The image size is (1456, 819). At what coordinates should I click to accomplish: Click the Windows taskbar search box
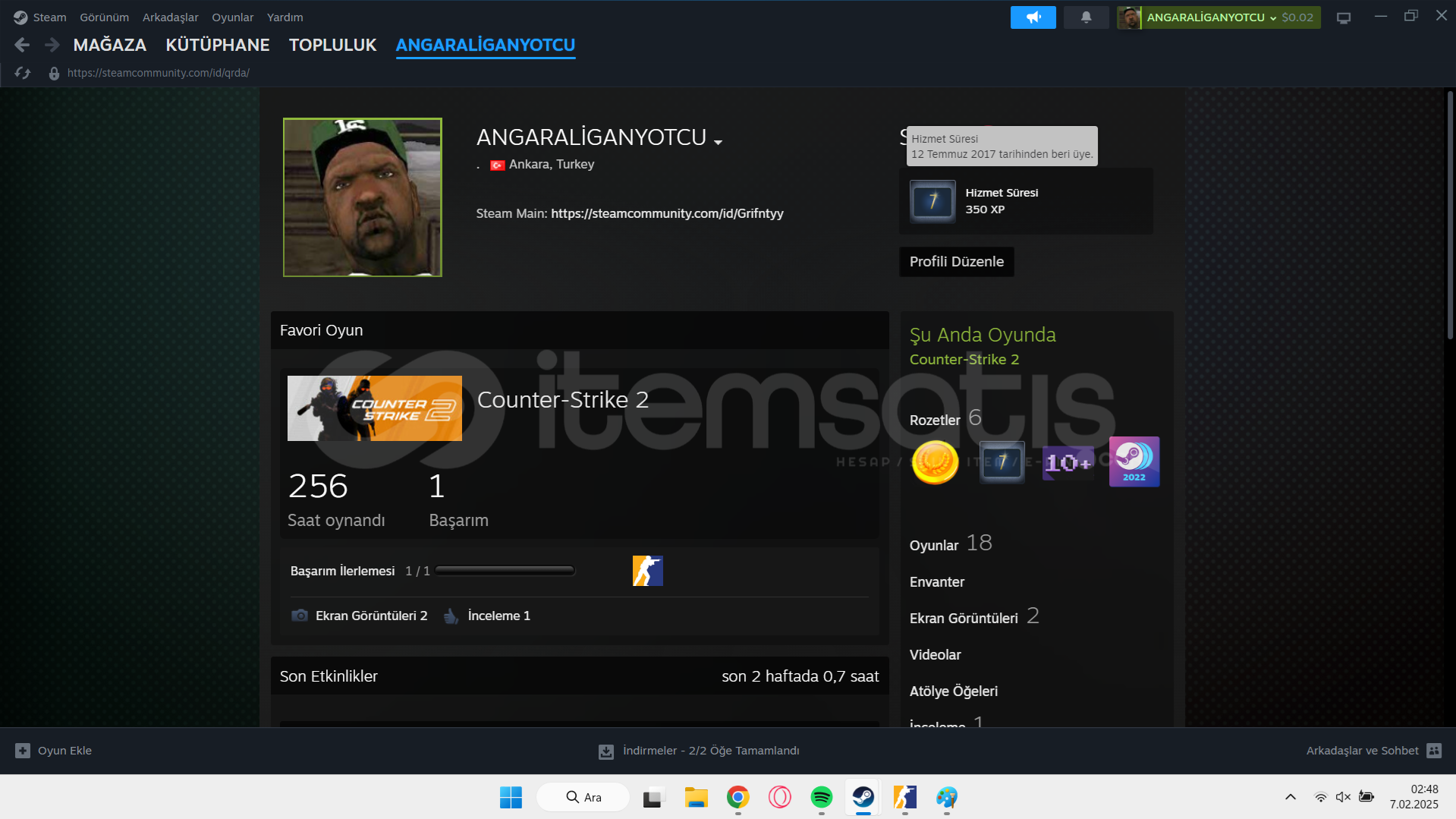coord(583,797)
